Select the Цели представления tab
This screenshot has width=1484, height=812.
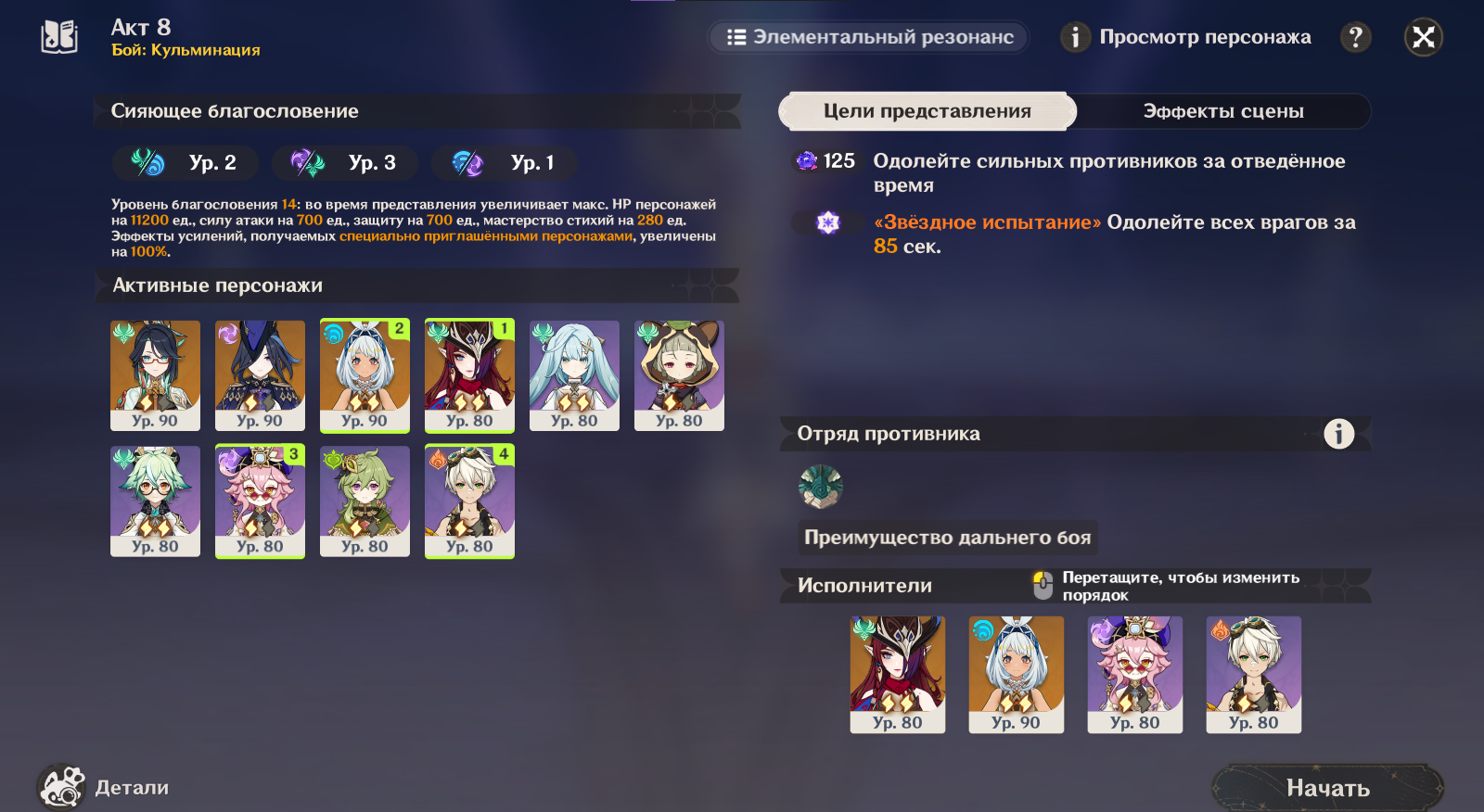coord(927,111)
